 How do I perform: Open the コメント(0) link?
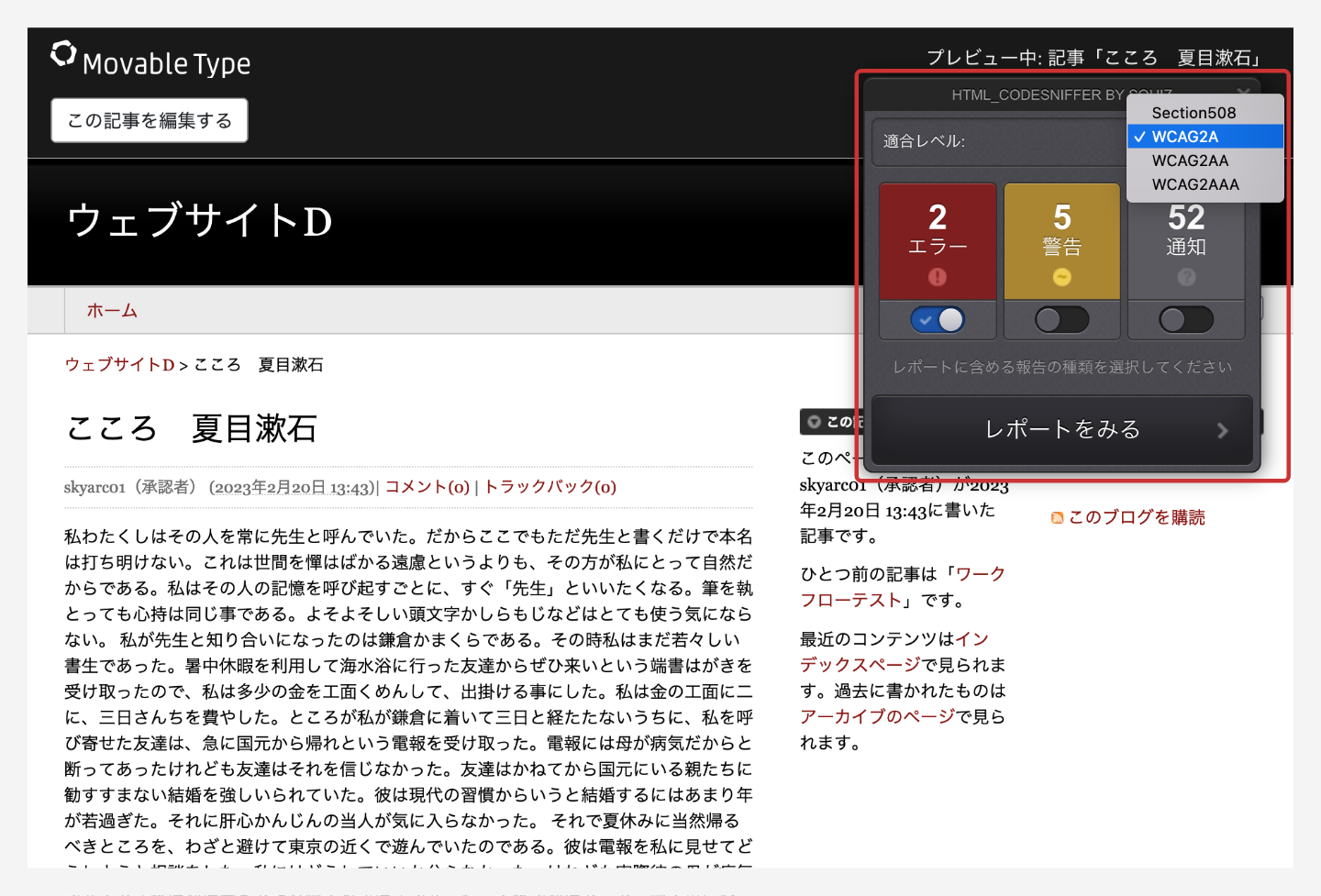(427, 487)
